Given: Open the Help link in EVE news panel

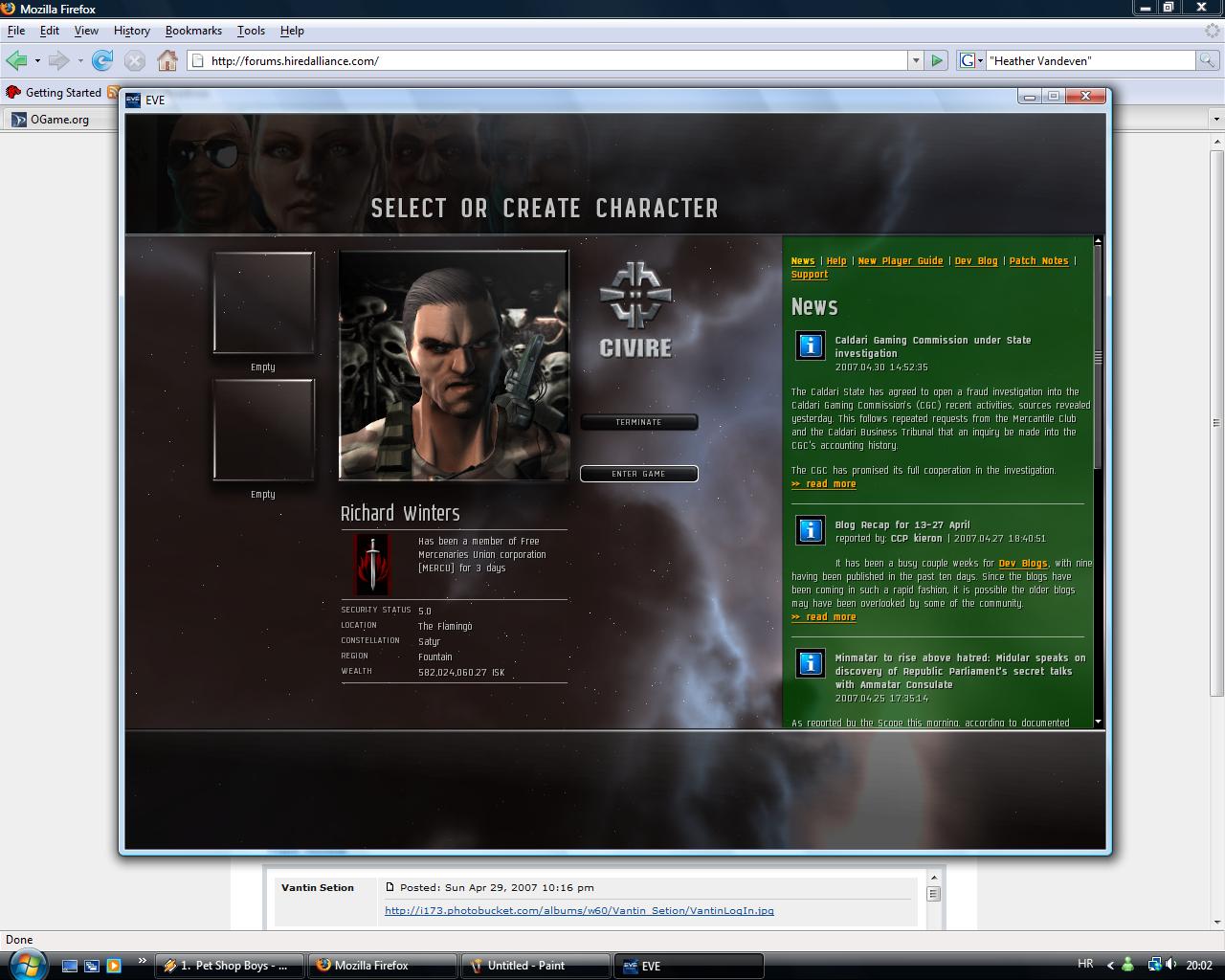Looking at the screenshot, I should (x=836, y=261).
